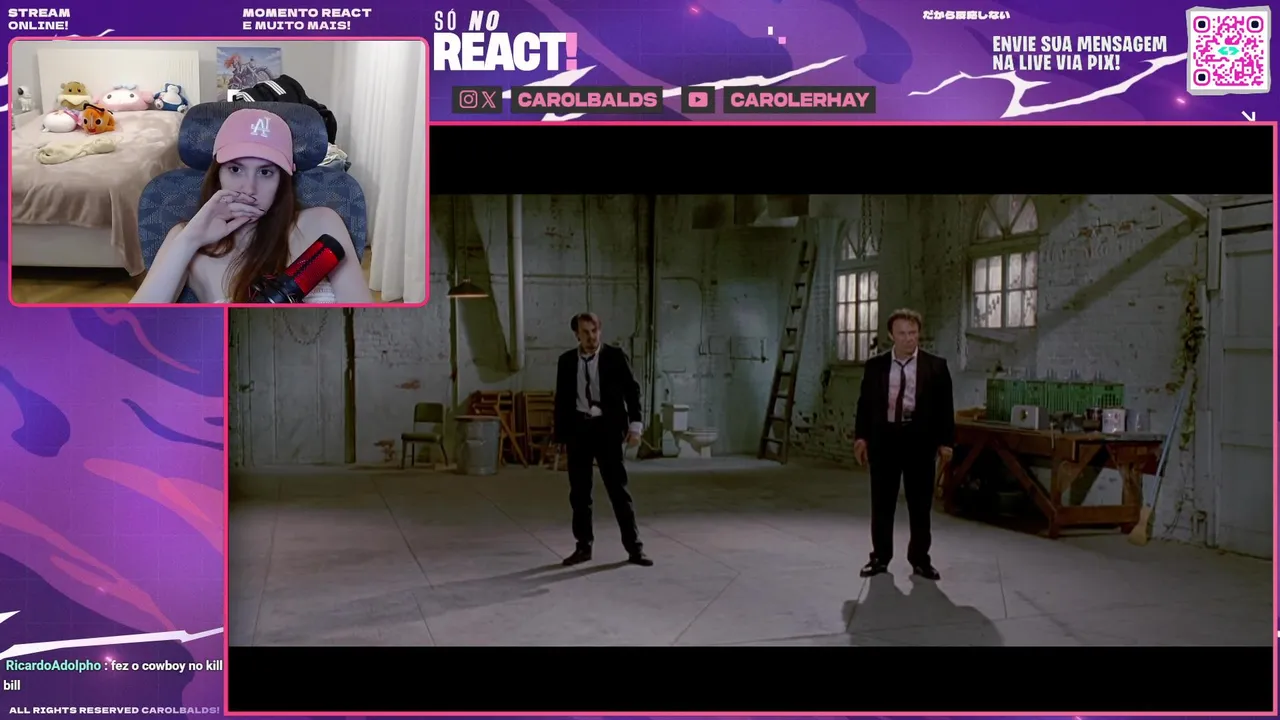This screenshot has height=720, width=1280.
Task: Click the X logo beside Instagram icon
Action: (489, 99)
